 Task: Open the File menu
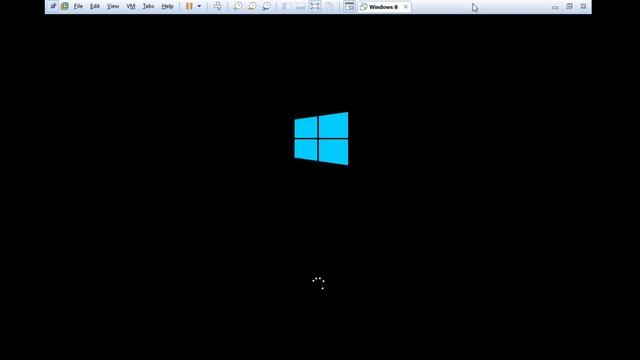tap(78, 6)
